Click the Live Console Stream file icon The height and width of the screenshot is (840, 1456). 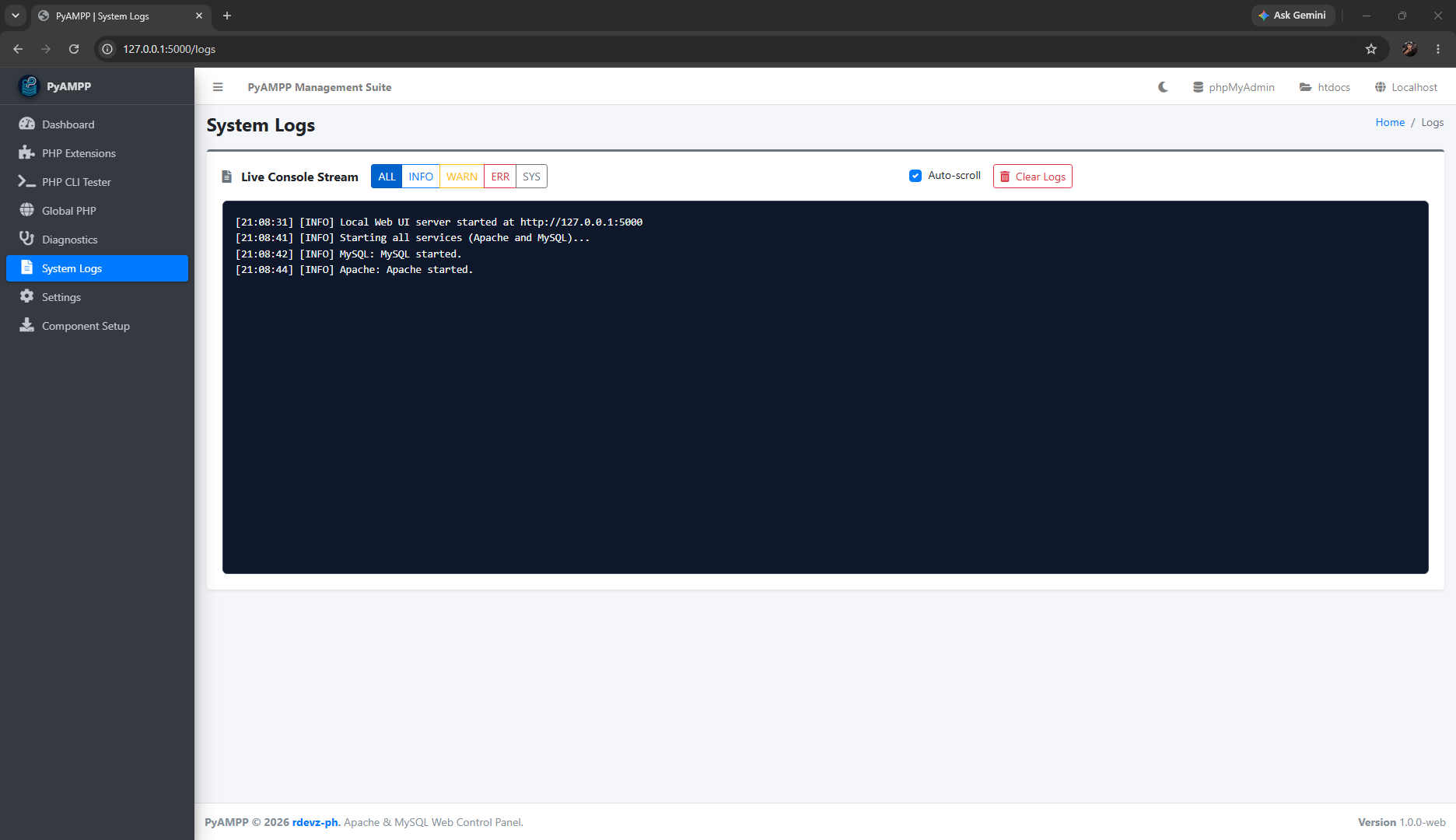(227, 177)
